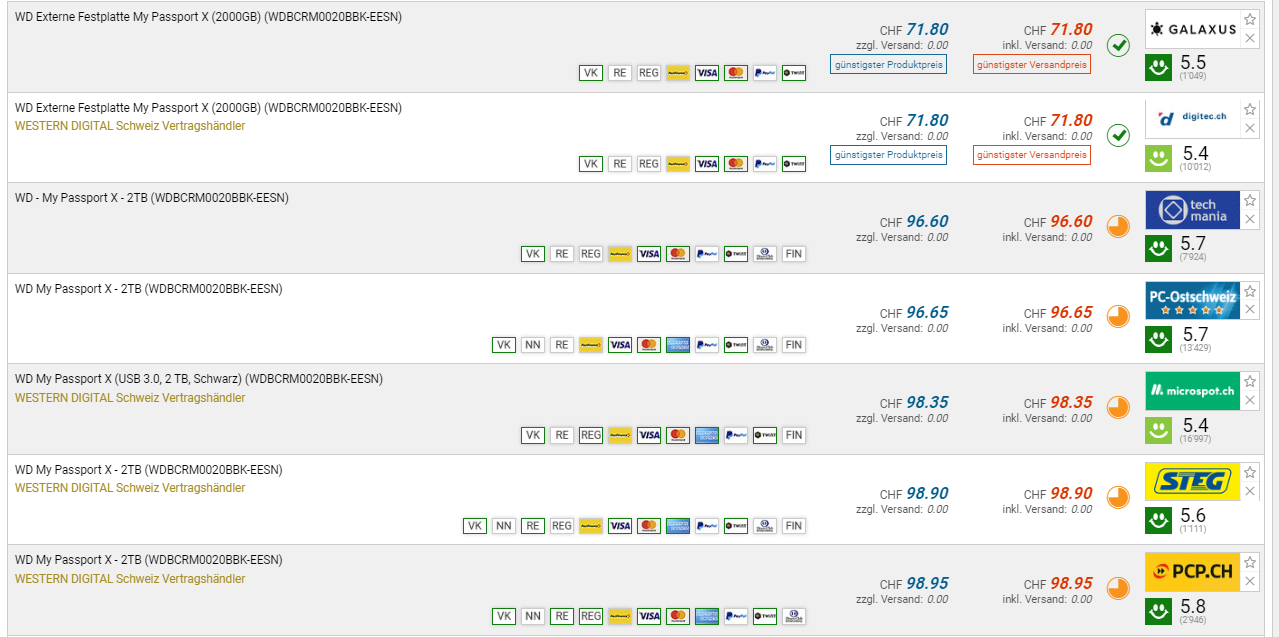Image resolution: width=1279 pixels, height=637 pixels.
Task: Click the orange availability clock for PC-Ostschweiz
Action: point(1118,317)
